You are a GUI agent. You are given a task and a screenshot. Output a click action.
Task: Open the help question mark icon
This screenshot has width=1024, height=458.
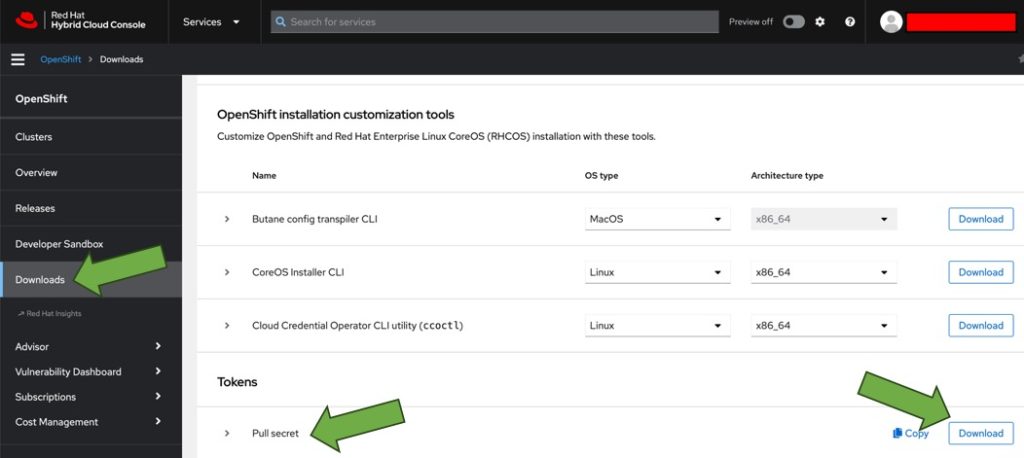click(x=850, y=22)
